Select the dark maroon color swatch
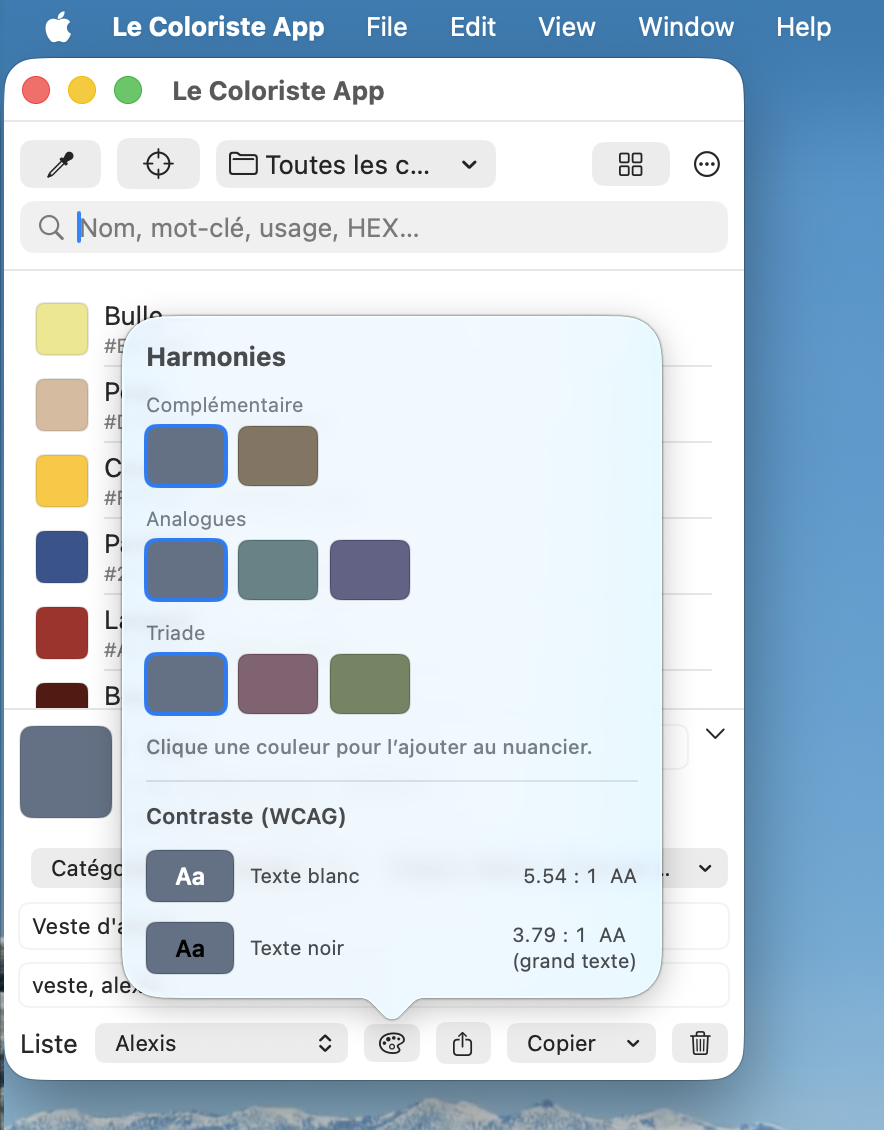Image resolution: width=884 pixels, height=1130 pixels. tap(62, 695)
